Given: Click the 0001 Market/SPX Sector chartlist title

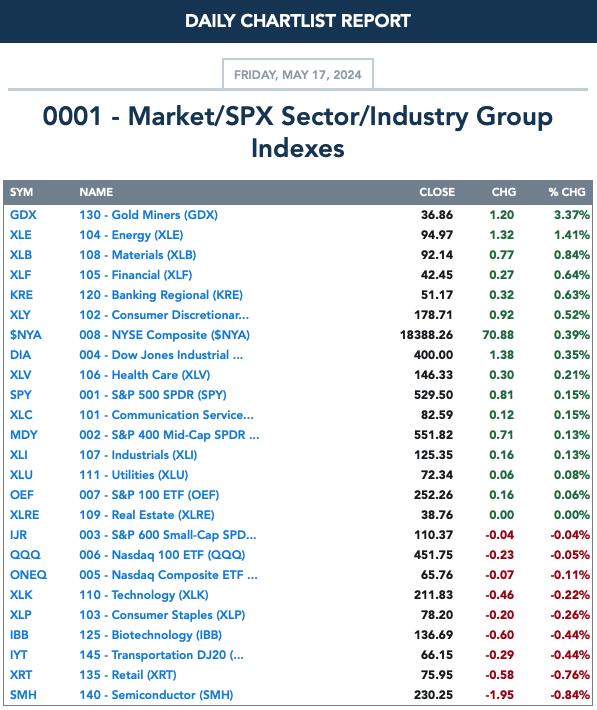Looking at the screenshot, I should tap(298, 132).
